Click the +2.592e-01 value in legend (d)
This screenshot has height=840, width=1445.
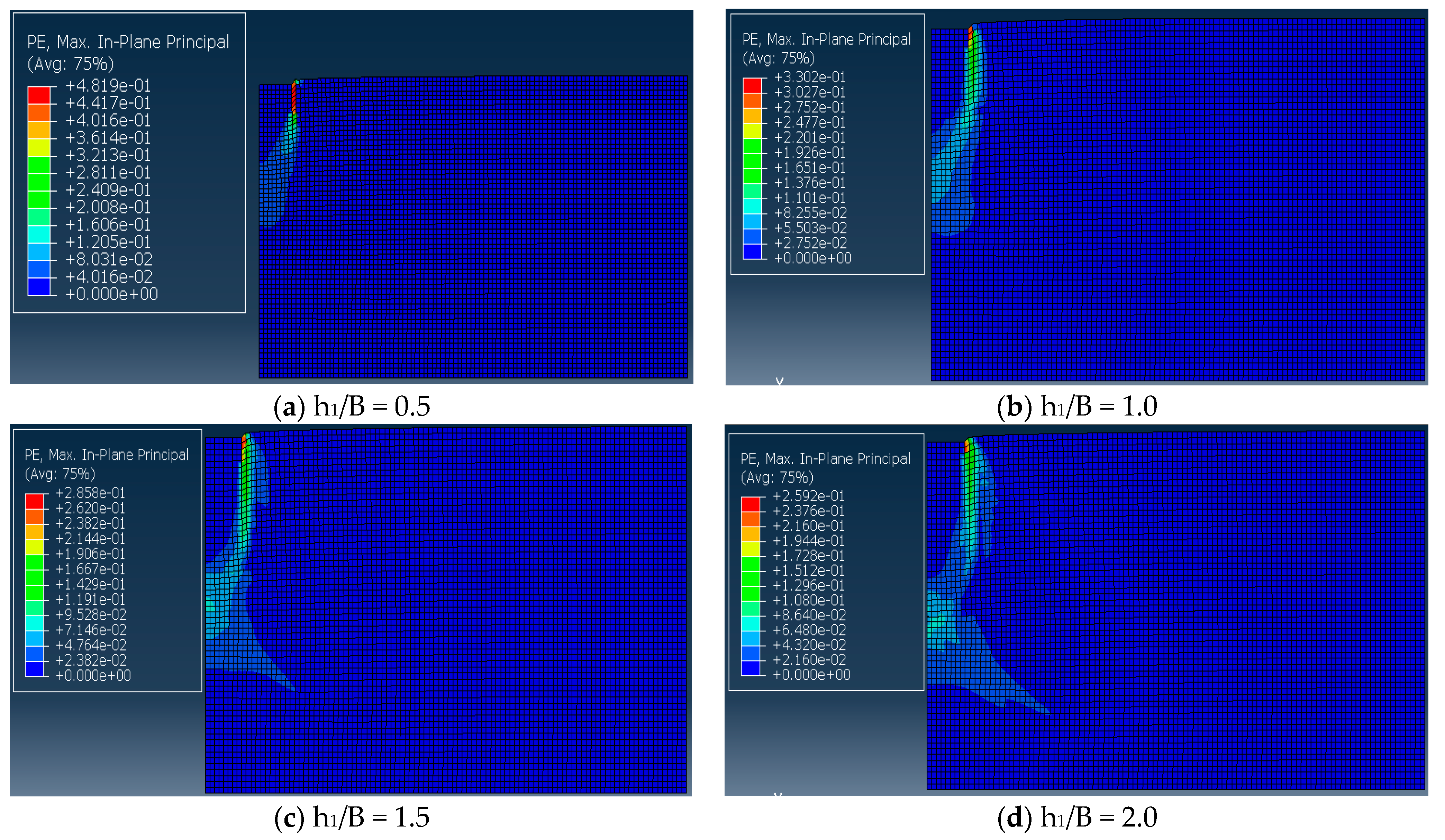pyautogui.click(x=809, y=496)
